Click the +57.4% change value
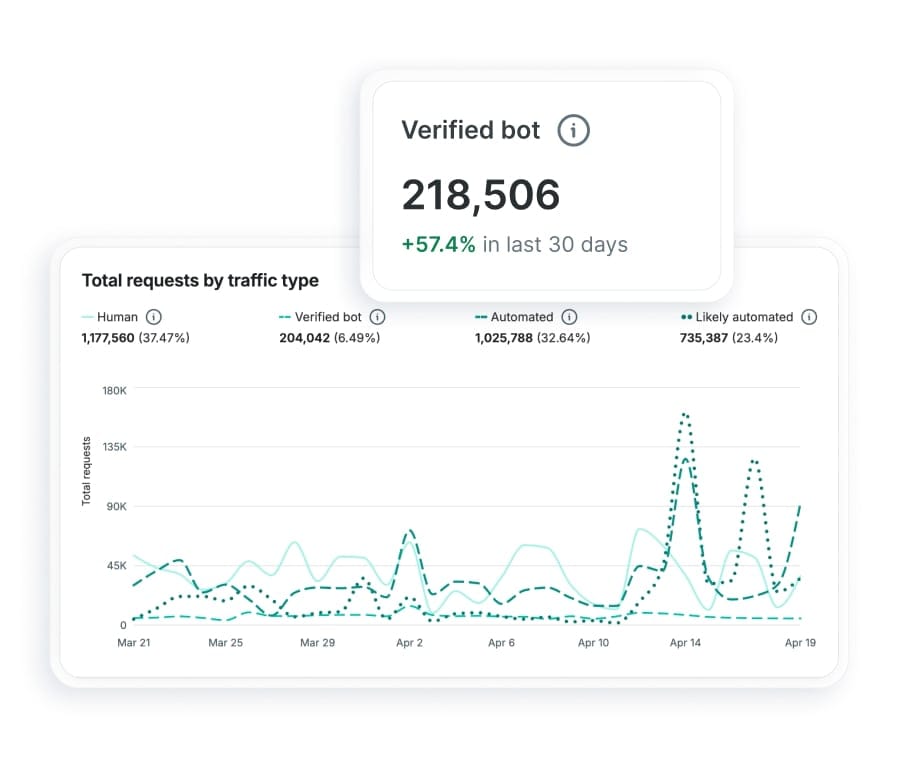 click(439, 245)
